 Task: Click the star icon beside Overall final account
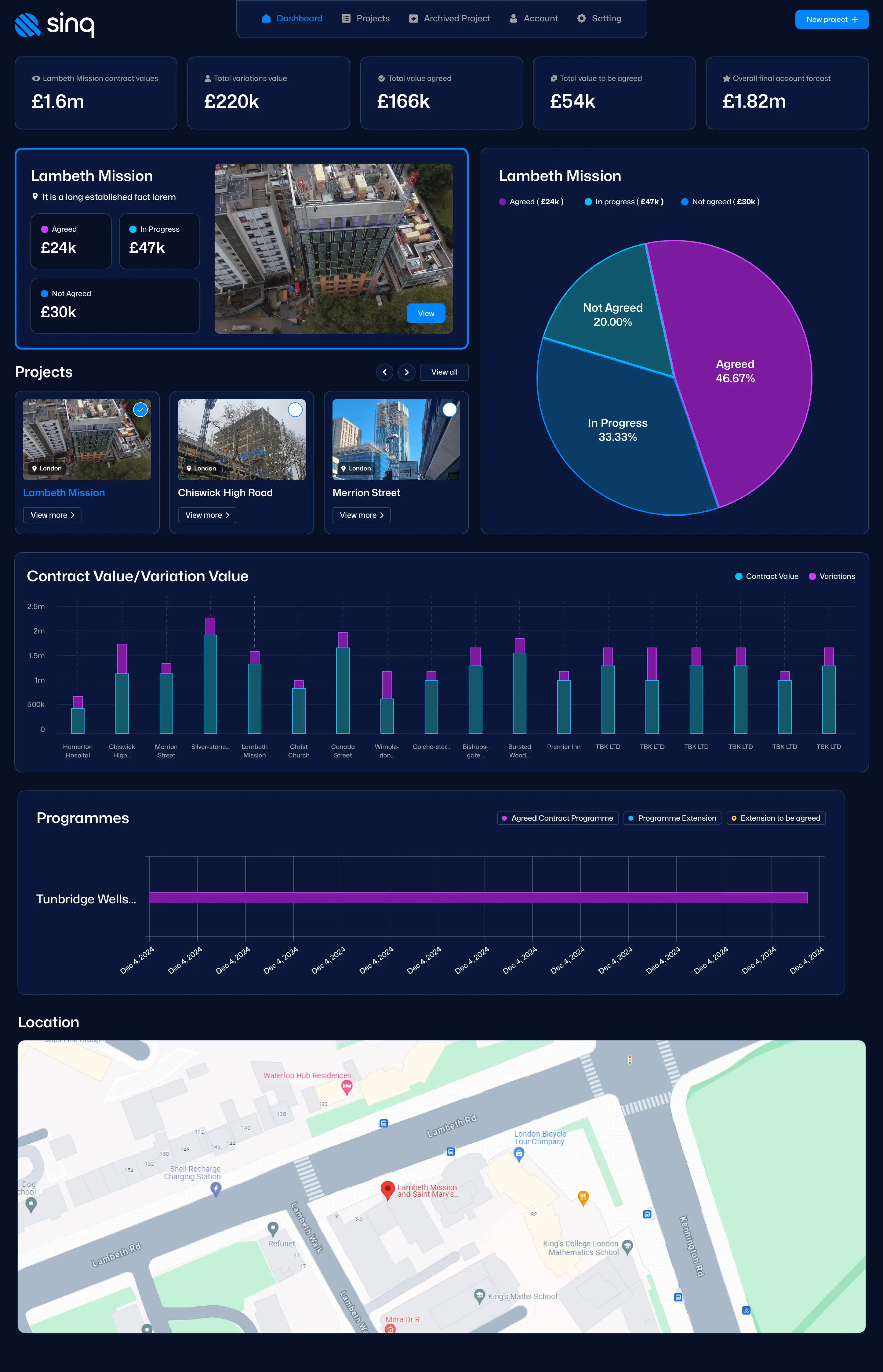click(727, 78)
